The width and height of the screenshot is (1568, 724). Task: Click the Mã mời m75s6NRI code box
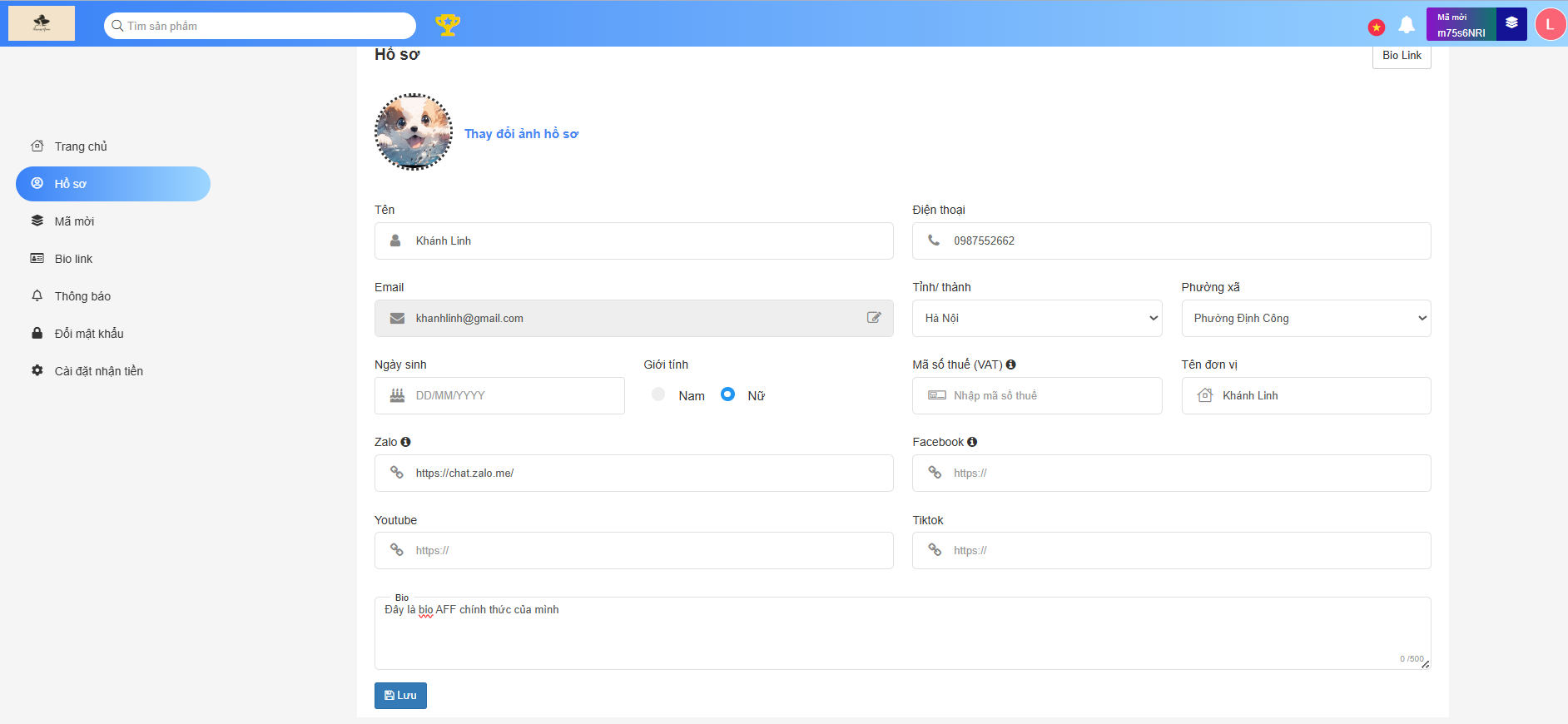coord(1461,24)
